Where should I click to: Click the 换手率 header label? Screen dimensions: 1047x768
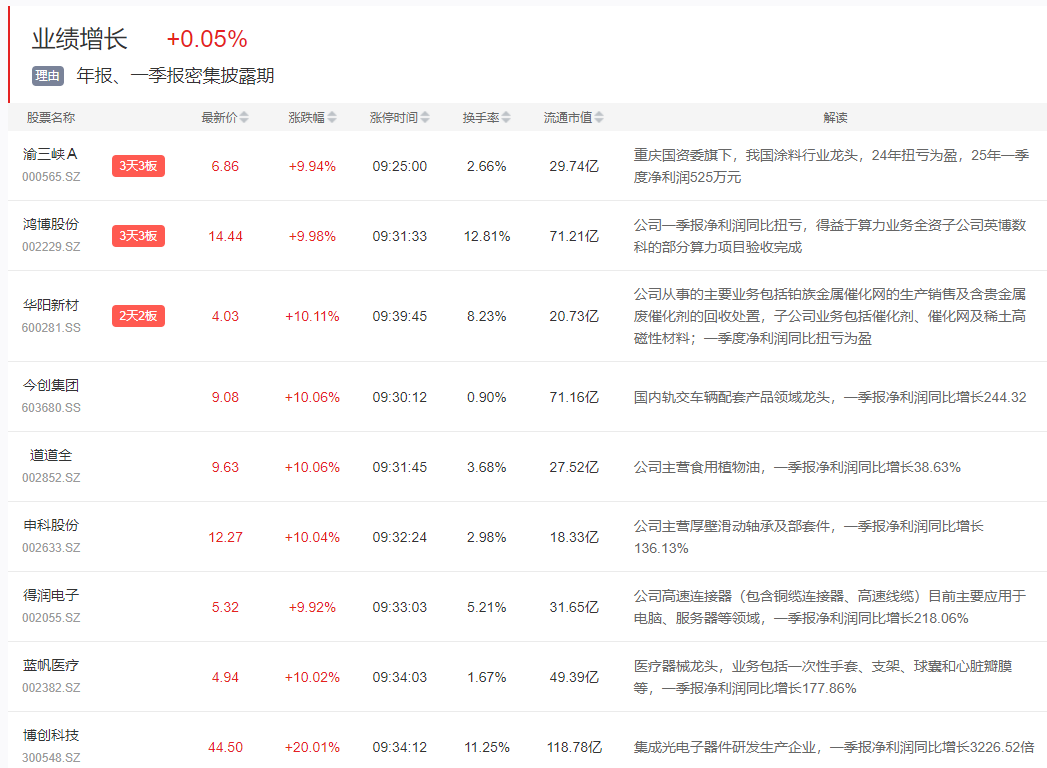(x=481, y=118)
